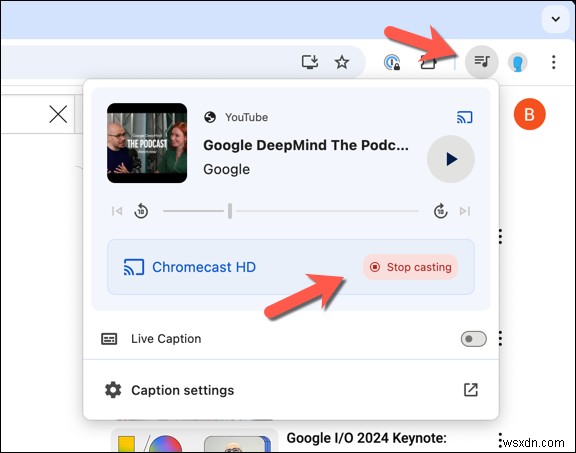Viewport: 576px width, 453px height.
Task: Open the orange B account avatar
Action: [x=529, y=114]
